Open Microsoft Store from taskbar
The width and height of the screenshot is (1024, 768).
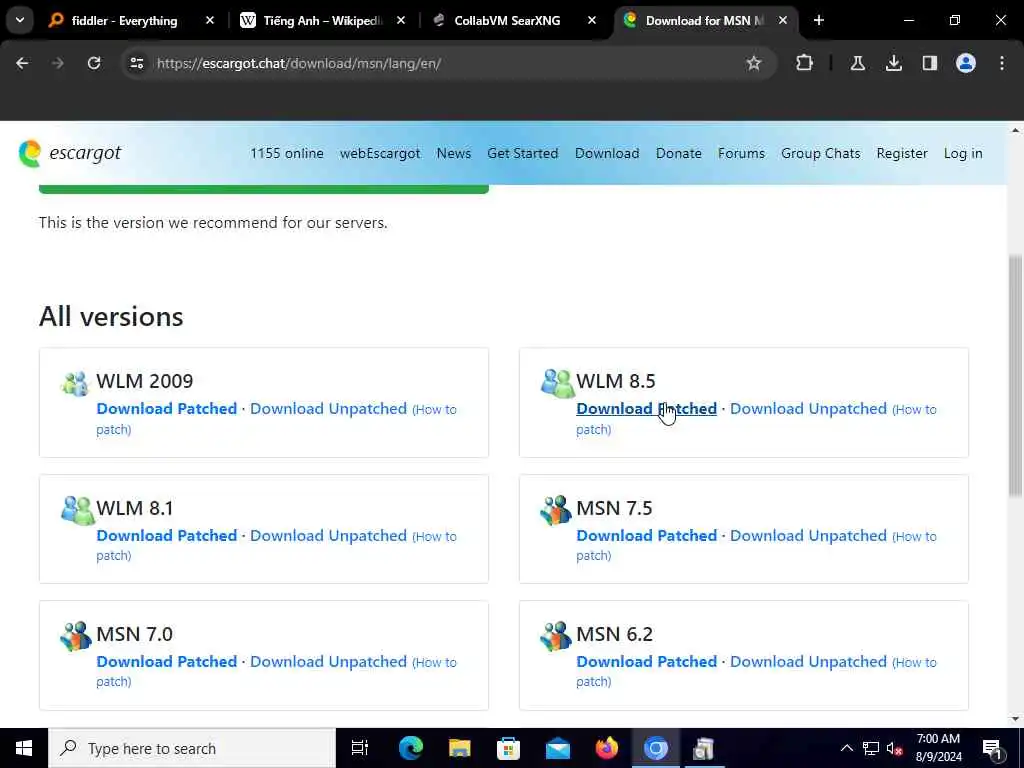pos(509,748)
